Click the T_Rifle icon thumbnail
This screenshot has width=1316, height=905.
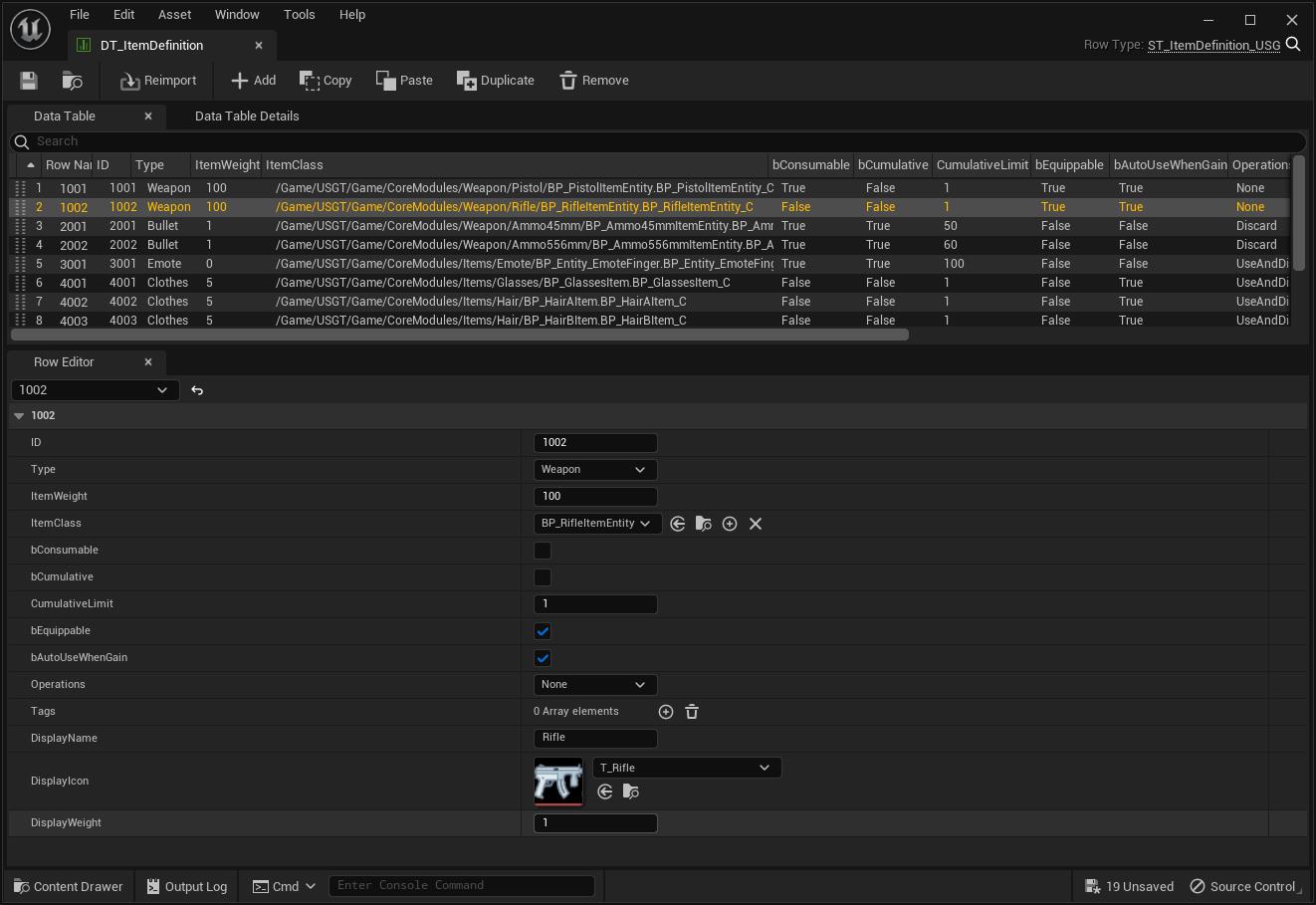(558, 782)
